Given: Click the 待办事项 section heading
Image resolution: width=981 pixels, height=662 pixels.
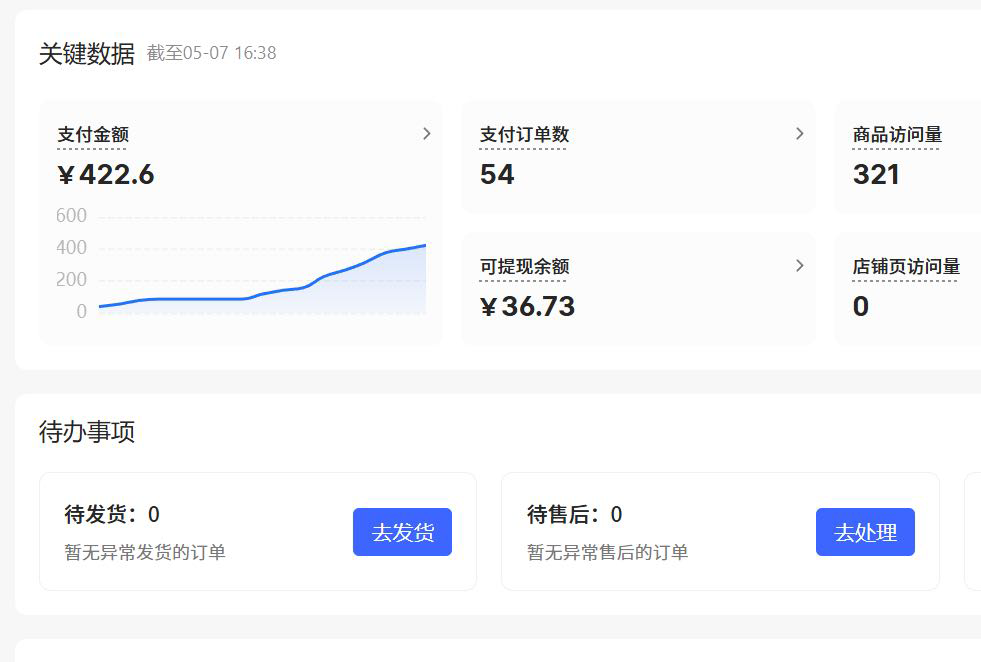Looking at the screenshot, I should [x=86, y=432].
